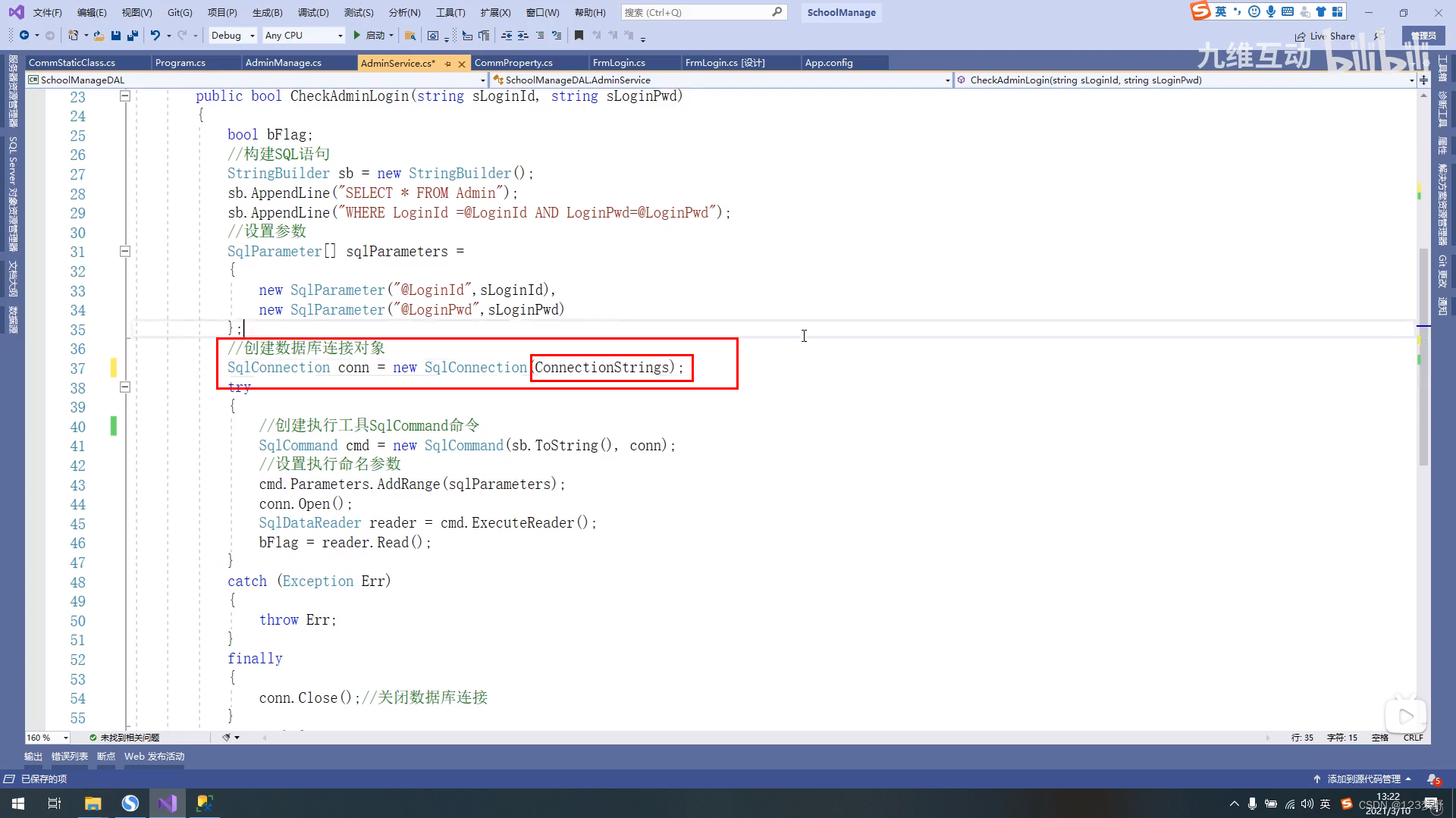The width and height of the screenshot is (1456, 818).
Task: Click the 管理员 account button
Action: (1423, 36)
